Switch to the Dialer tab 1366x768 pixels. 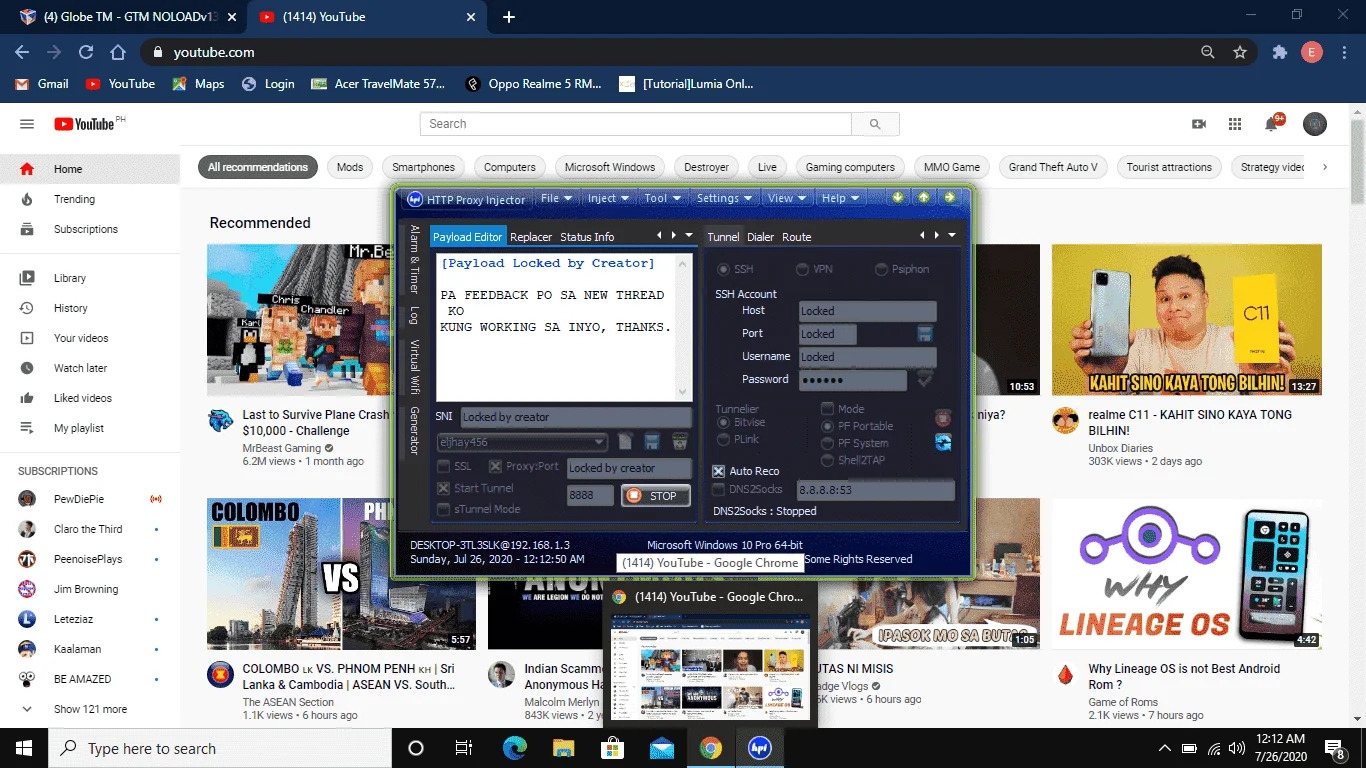click(761, 237)
